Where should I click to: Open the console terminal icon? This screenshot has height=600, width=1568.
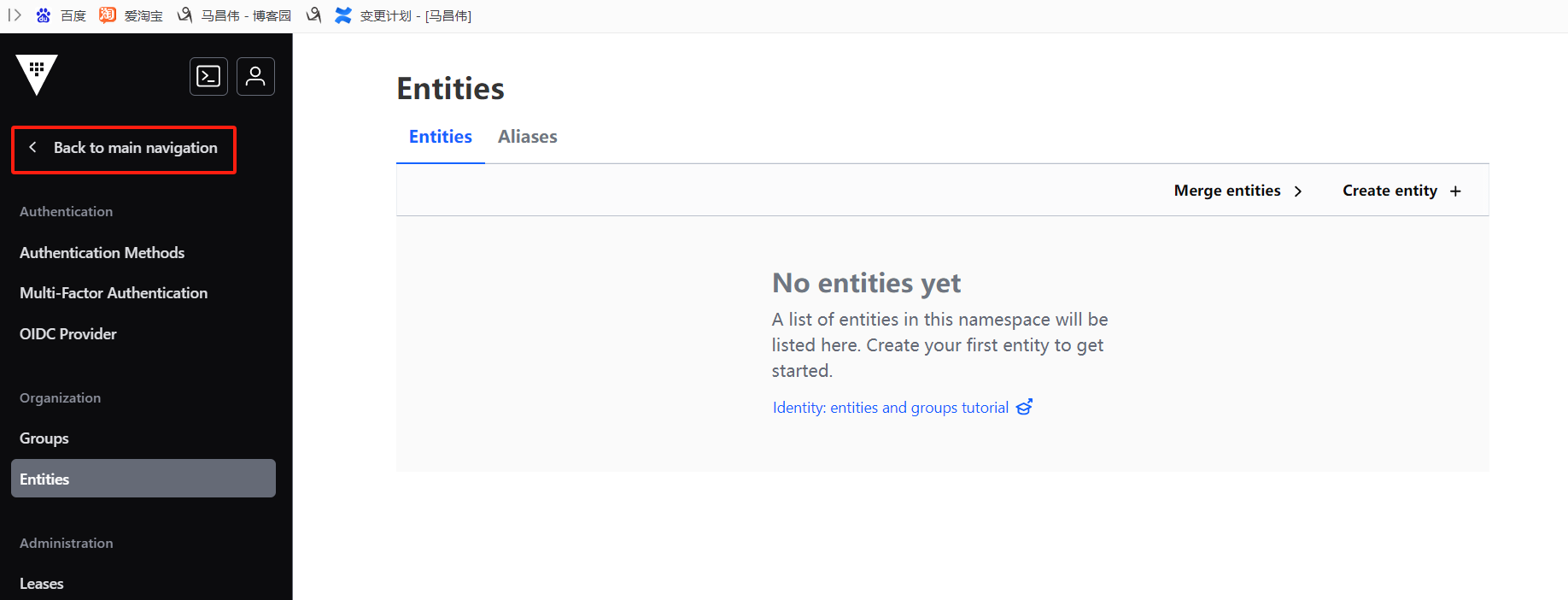pyautogui.click(x=208, y=76)
